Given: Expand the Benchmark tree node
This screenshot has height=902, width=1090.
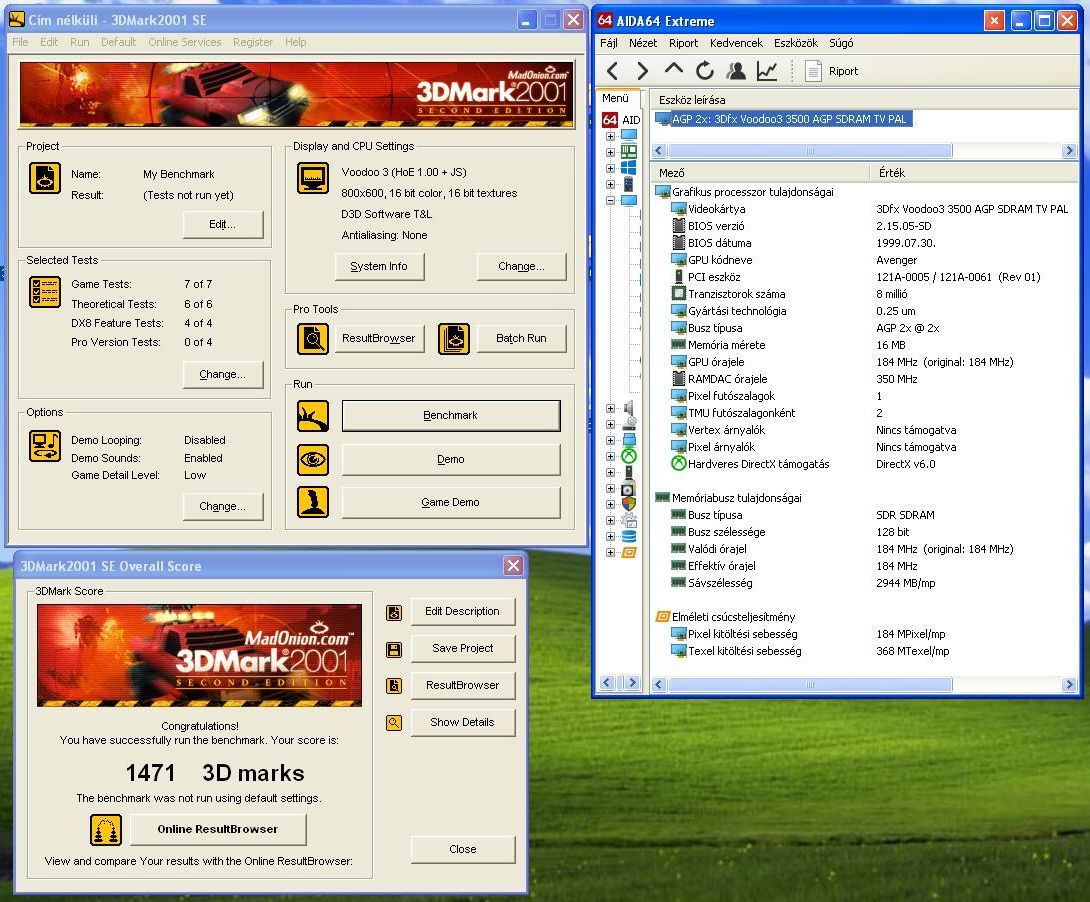Looking at the screenshot, I should click(x=610, y=552).
